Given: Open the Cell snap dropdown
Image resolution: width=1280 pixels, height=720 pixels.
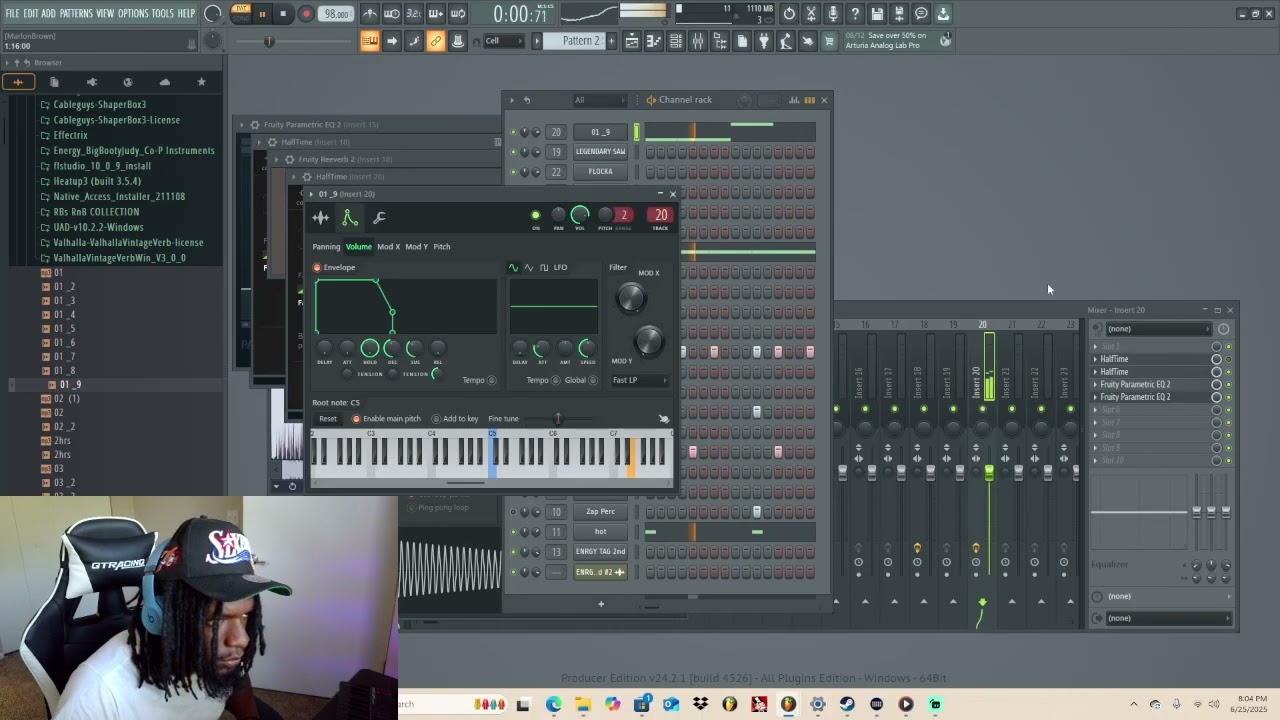Looking at the screenshot, I should tap(504, 41).
